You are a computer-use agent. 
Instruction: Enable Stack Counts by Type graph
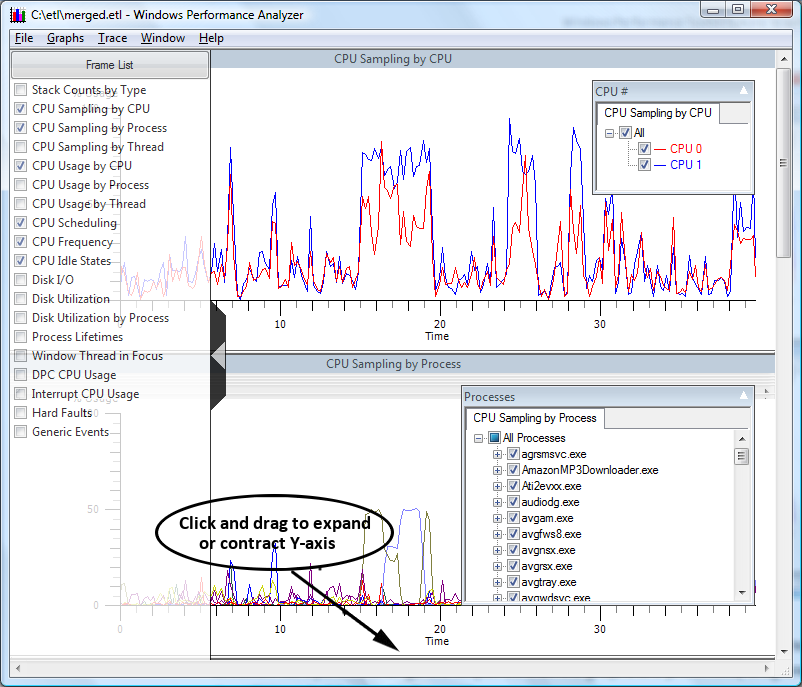pos(20,90)
